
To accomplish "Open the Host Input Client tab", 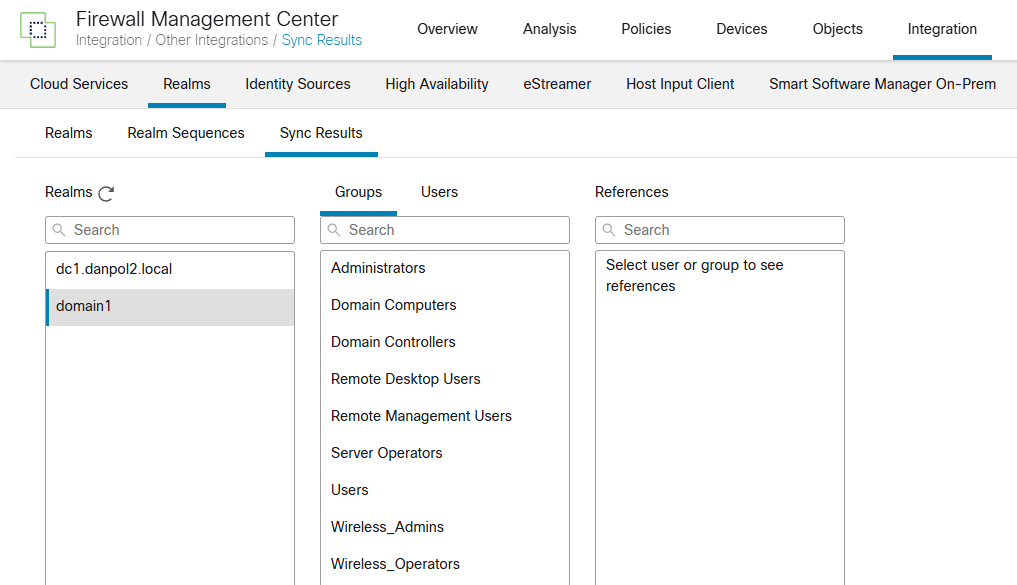I will (x=680, y=84).
